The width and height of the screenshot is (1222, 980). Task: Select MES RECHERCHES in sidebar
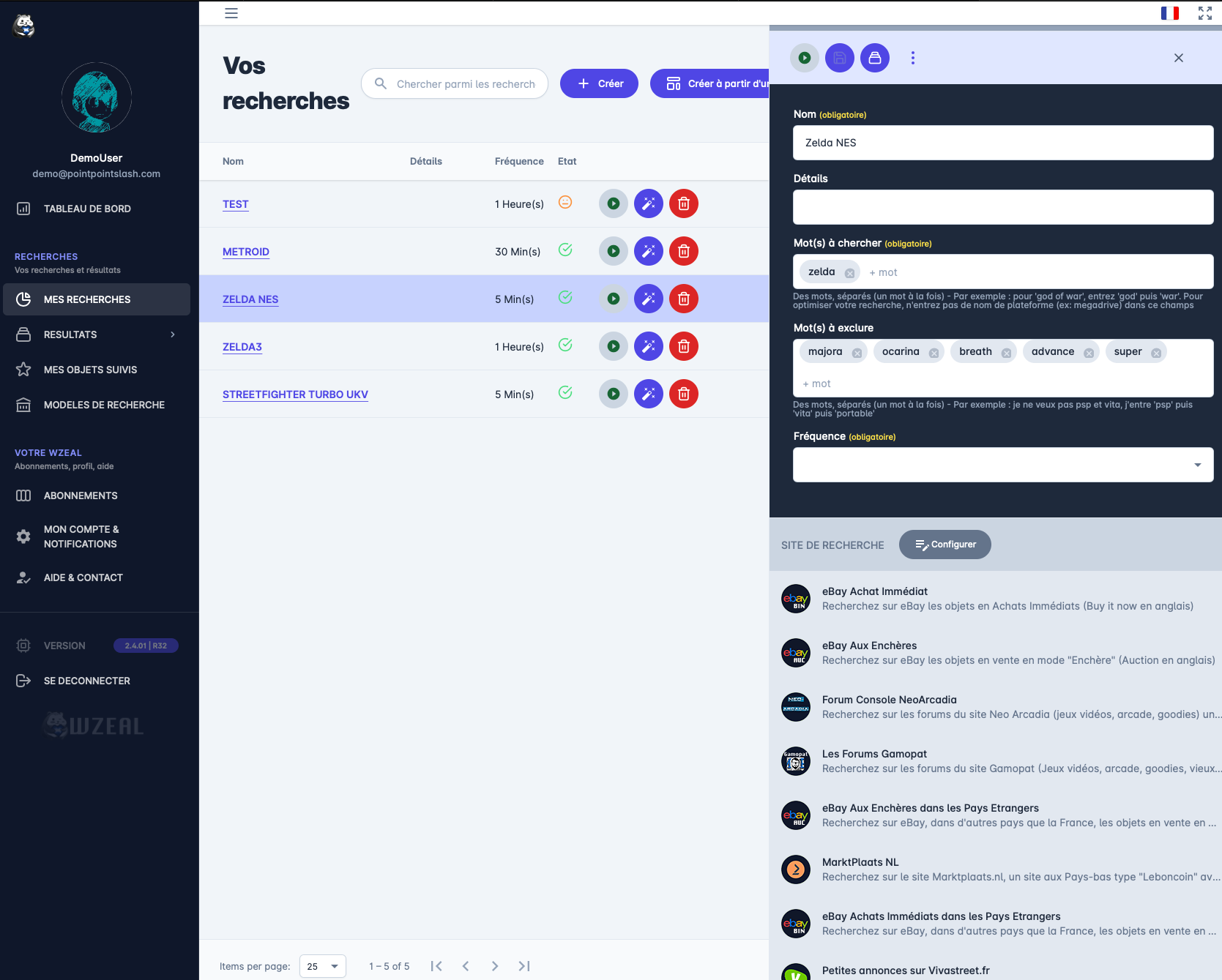96,299
